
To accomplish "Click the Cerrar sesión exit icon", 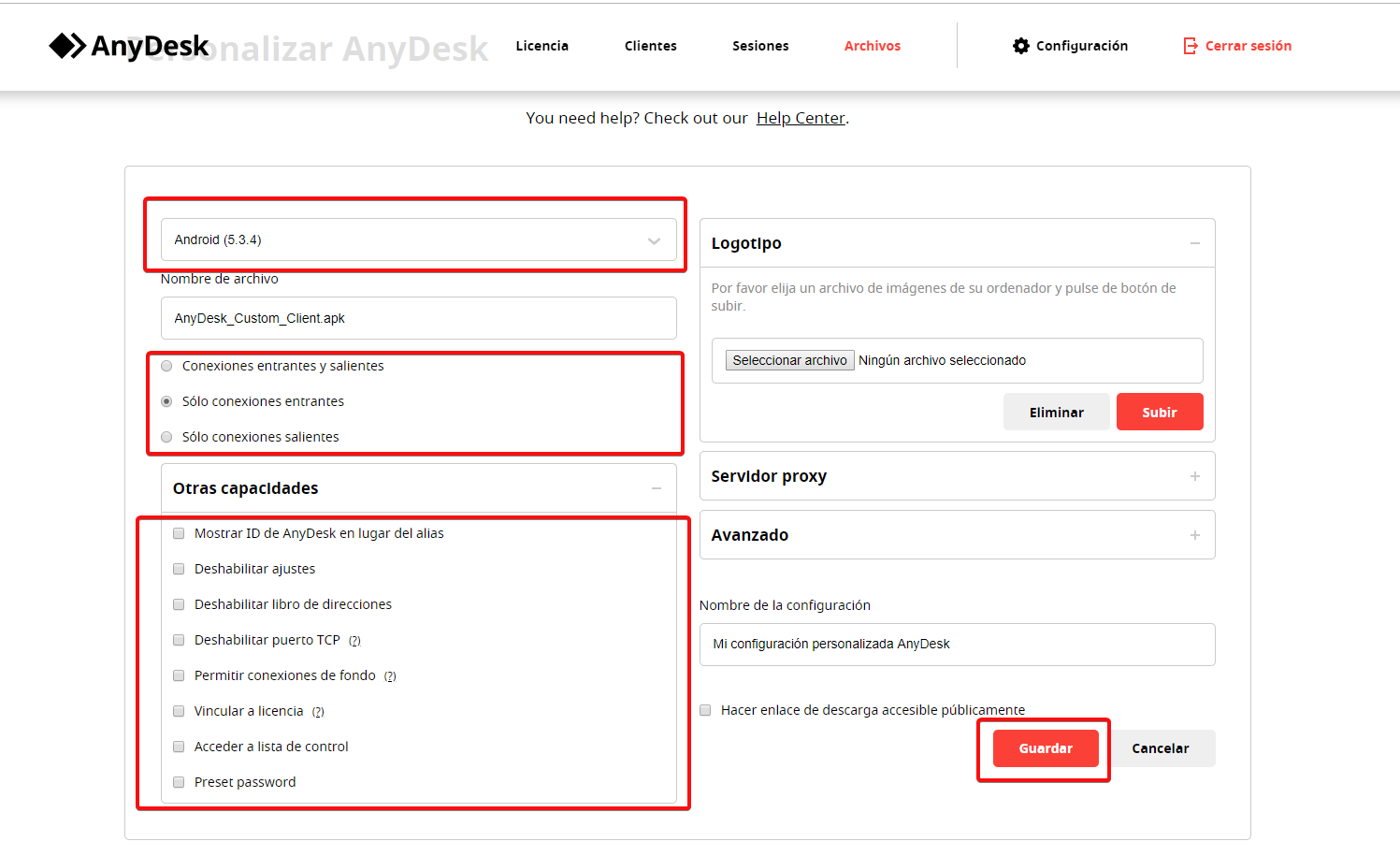I will [x=1191, y=46].
